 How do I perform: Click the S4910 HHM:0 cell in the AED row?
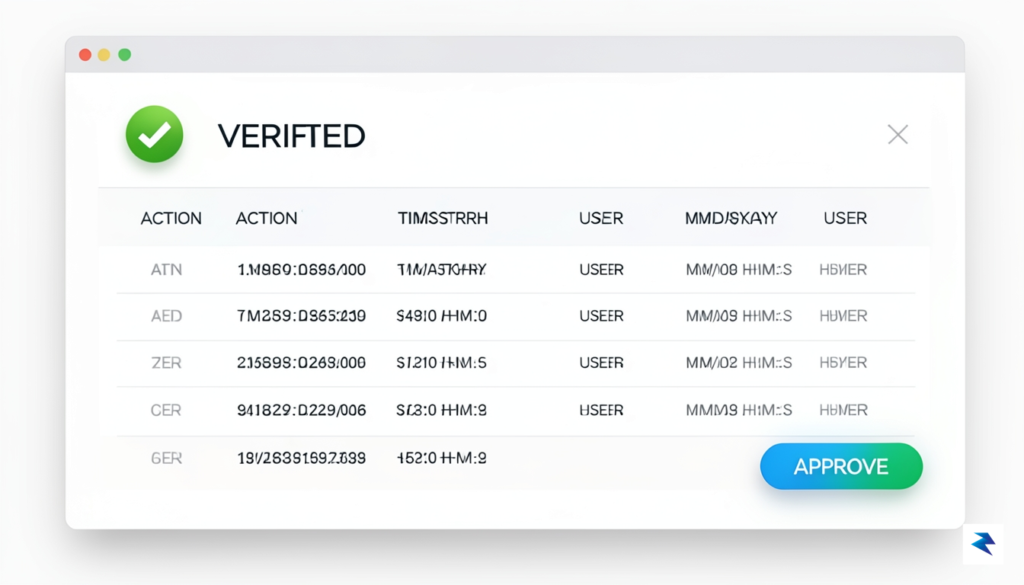[x=441, y=316]
